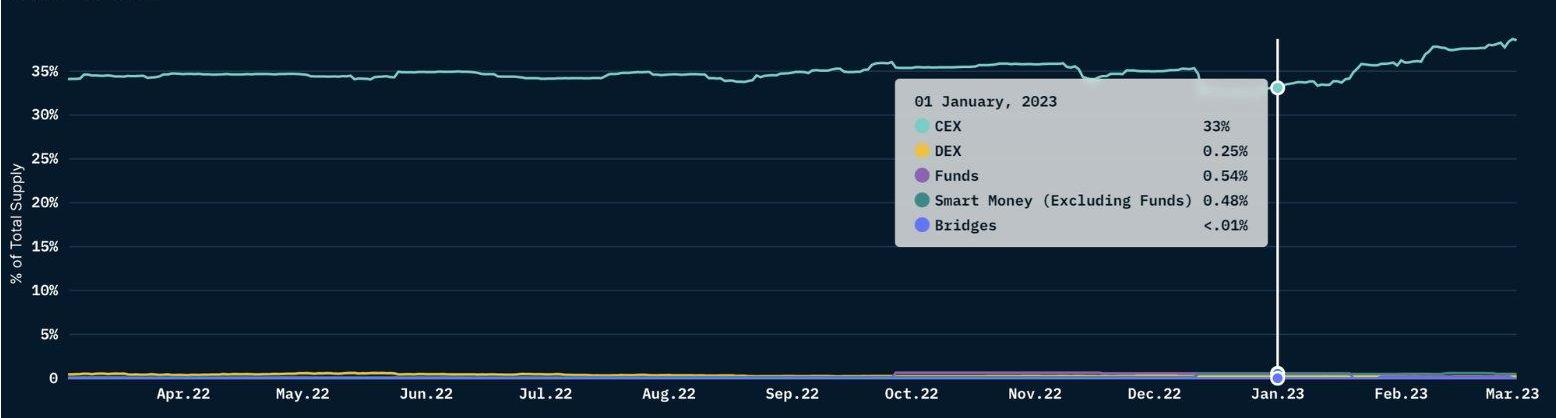The image size is (1556, 418).
Task: Click the Funds 0.54% value in tooltip
Action: [1225, 176]
